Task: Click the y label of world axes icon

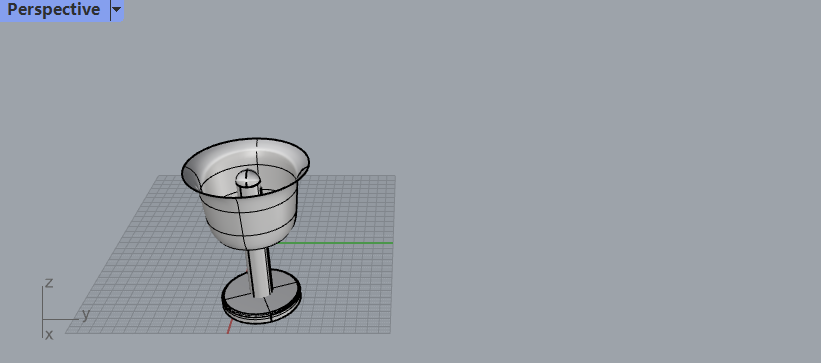Action: 85,314
